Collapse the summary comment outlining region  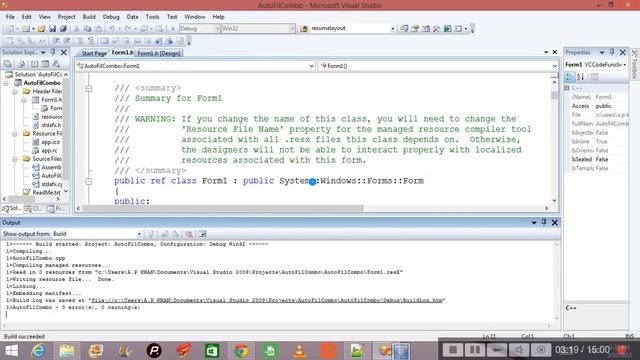tap(89, 89)
